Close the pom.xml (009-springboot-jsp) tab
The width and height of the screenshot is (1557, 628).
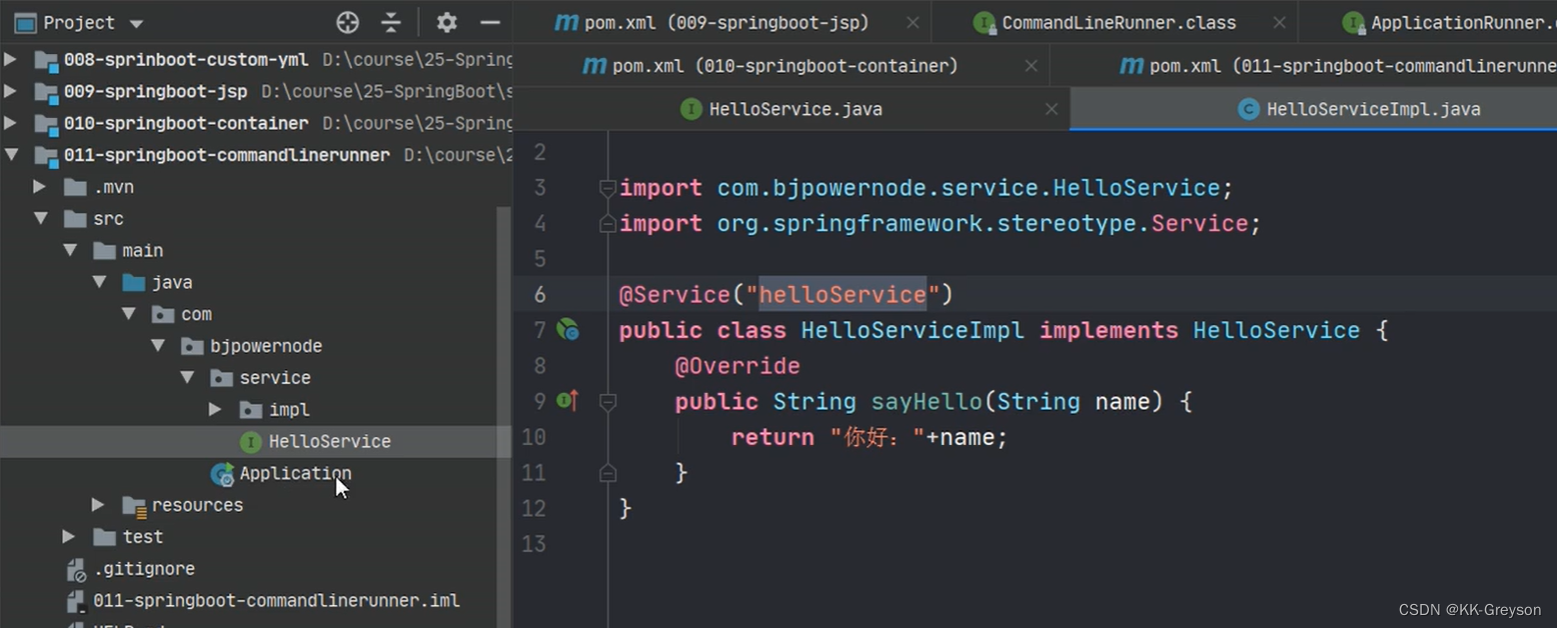[912, 22]
